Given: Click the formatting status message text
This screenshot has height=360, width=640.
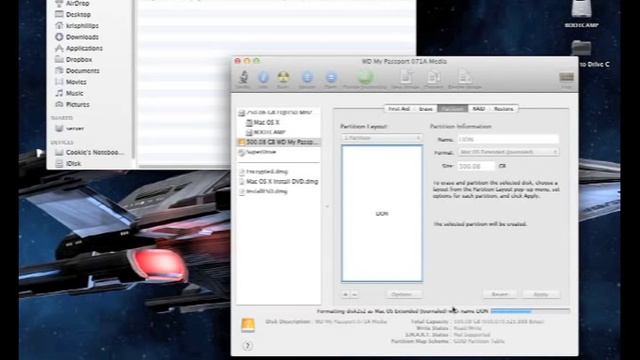Looking at the screenshot, I should pos(402,311).
